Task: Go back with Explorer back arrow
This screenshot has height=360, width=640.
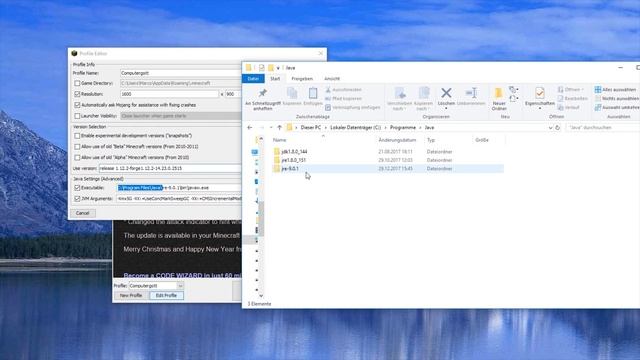Action: [x=250, y=128]
